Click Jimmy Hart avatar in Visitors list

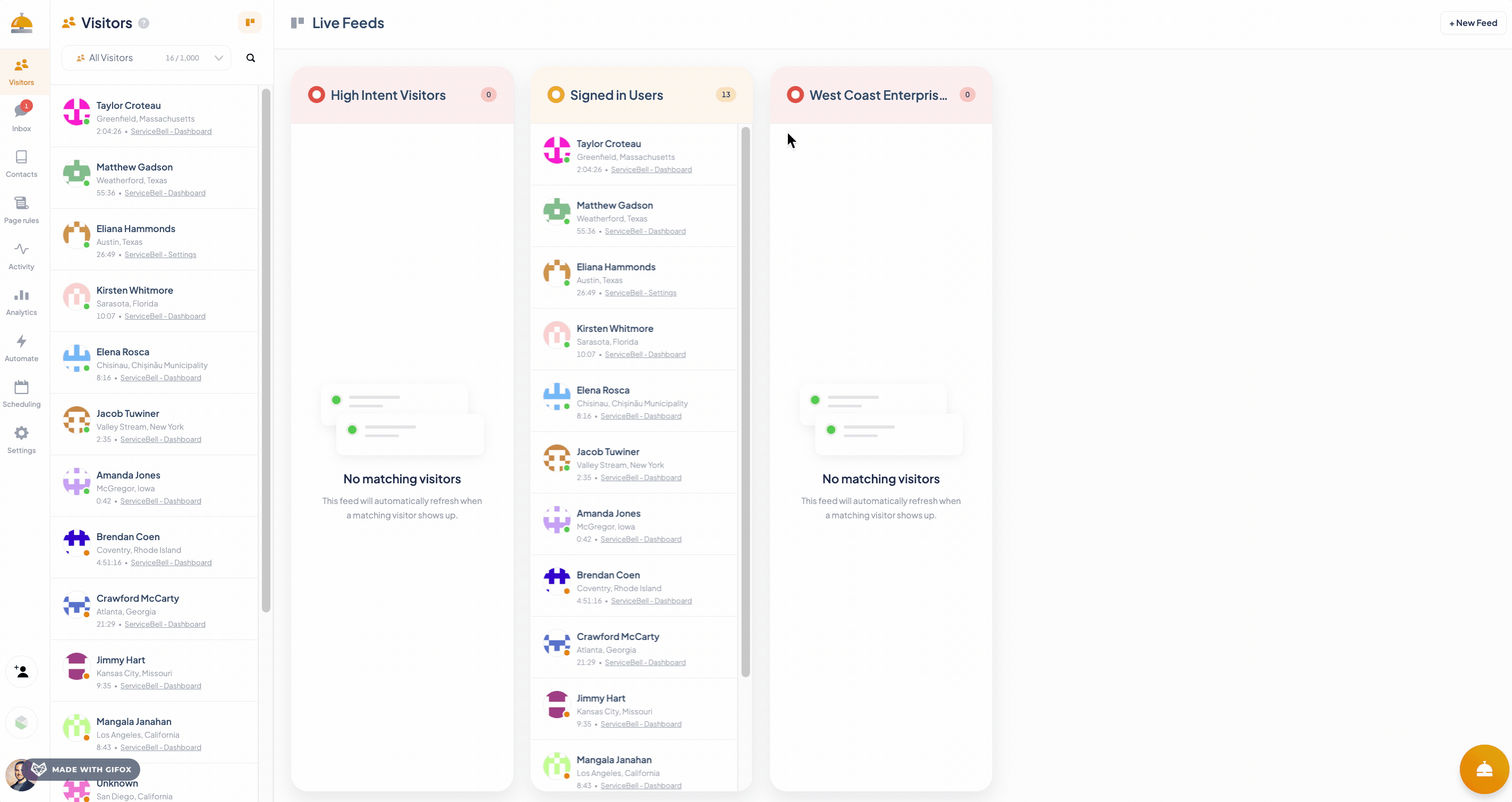pyautogui.click(x=77, y=667)
